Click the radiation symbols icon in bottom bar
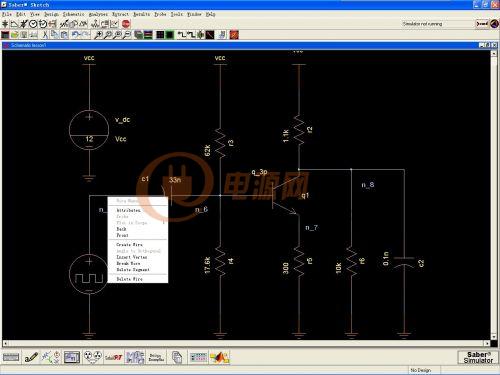Screen dimensions: 500x375 [x=93, y=358]
